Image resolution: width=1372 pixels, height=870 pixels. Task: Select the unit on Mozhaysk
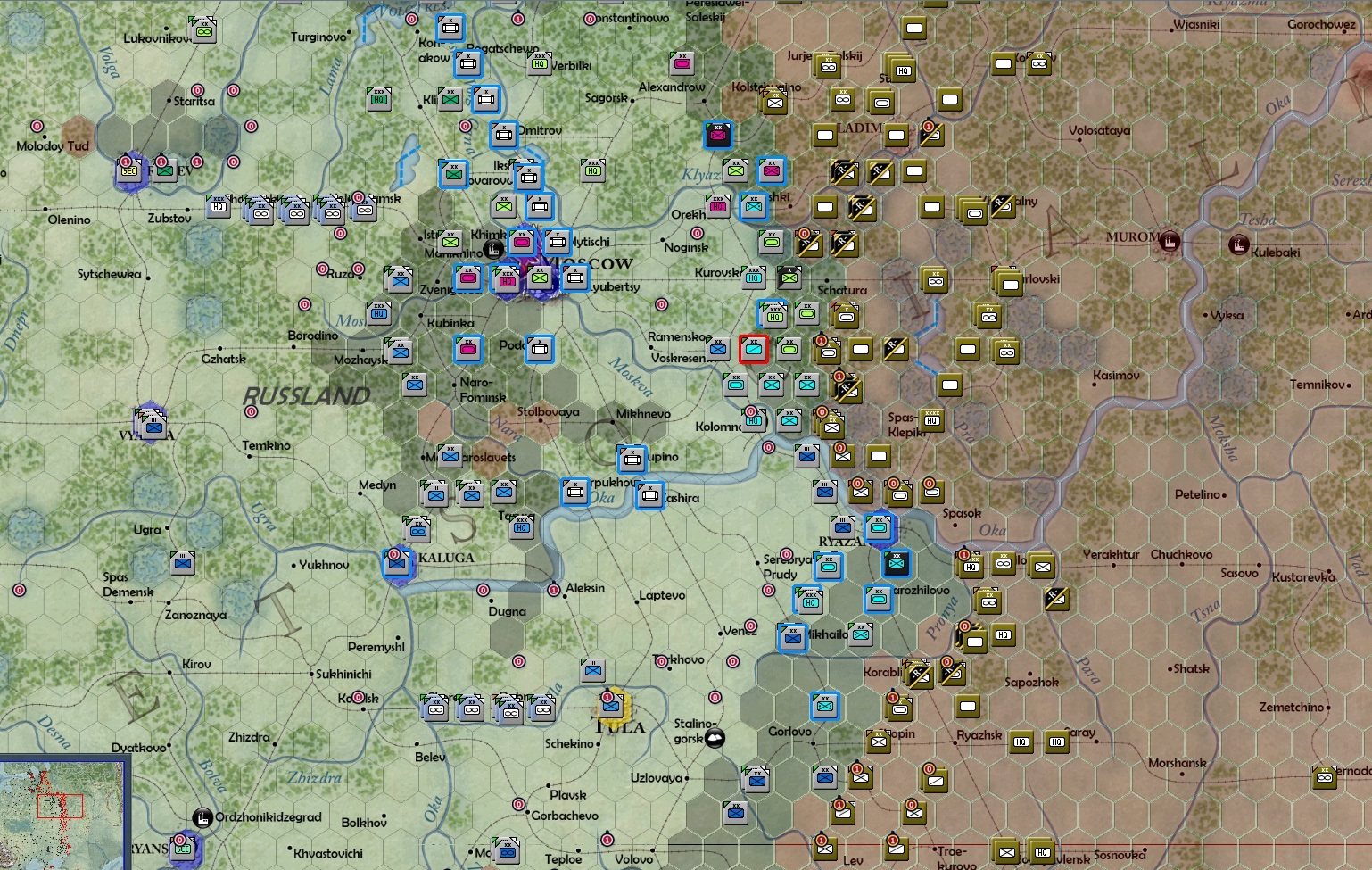coord(398,352)
